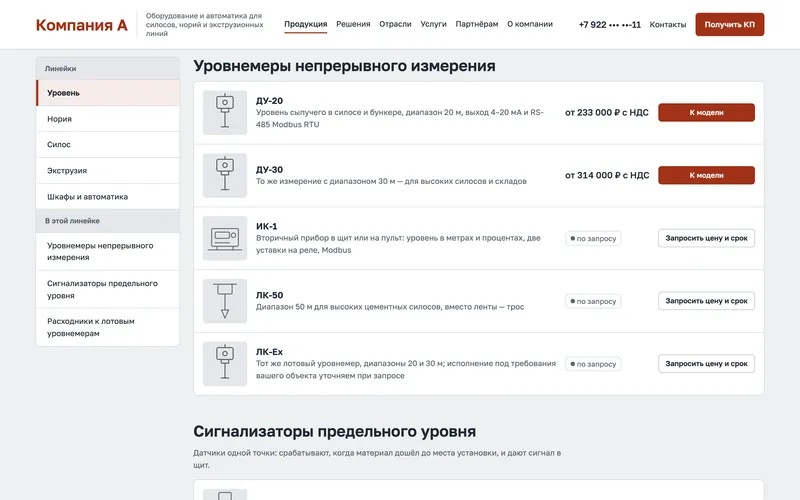Select Нория in the sidebar
Screen dimensions: 800x500
pyautogui.click(x=108, y=119)
